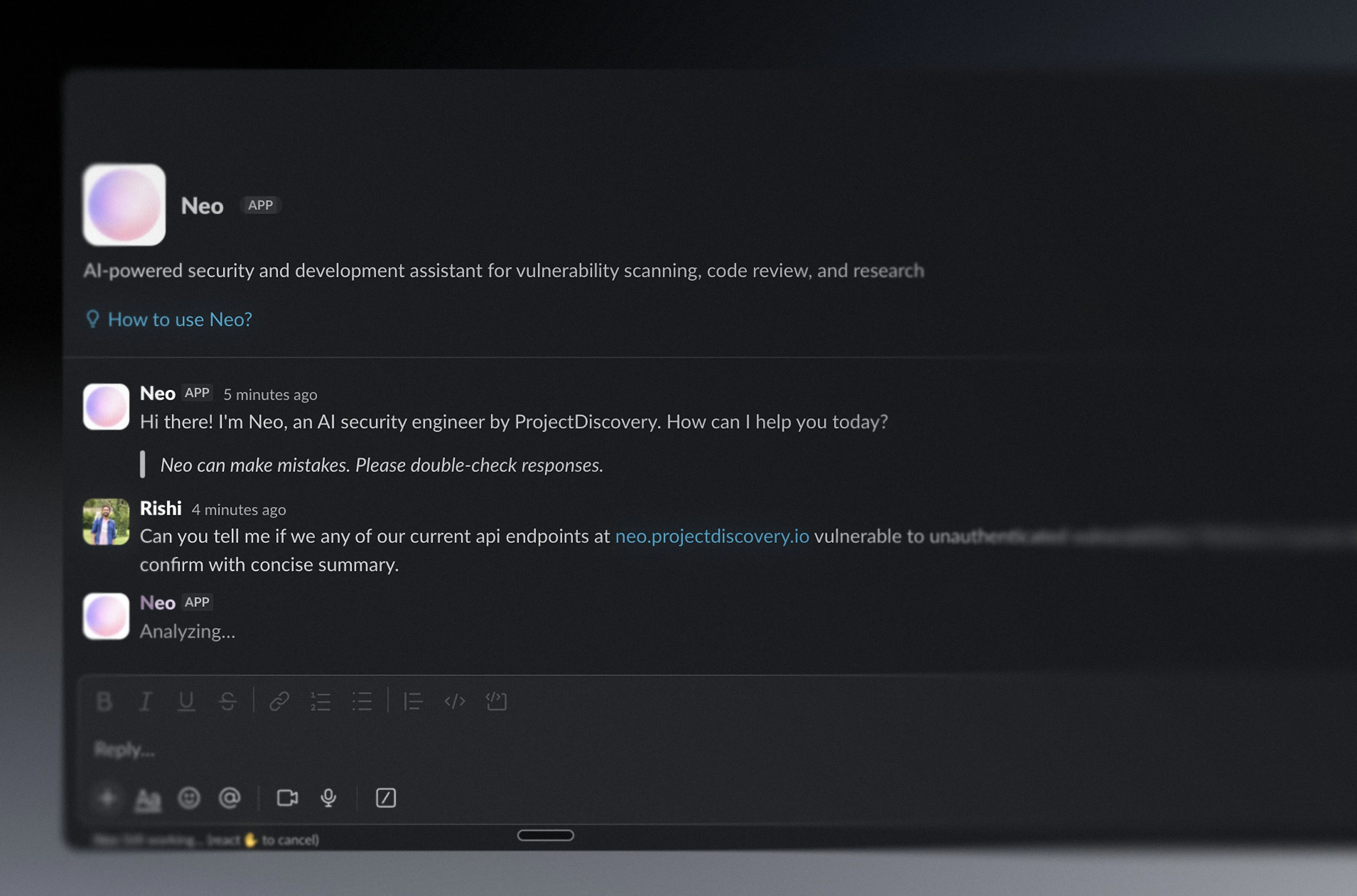
Task: Toggle italic formatting in the reply toolbar
Action: (x=146, y=701)
